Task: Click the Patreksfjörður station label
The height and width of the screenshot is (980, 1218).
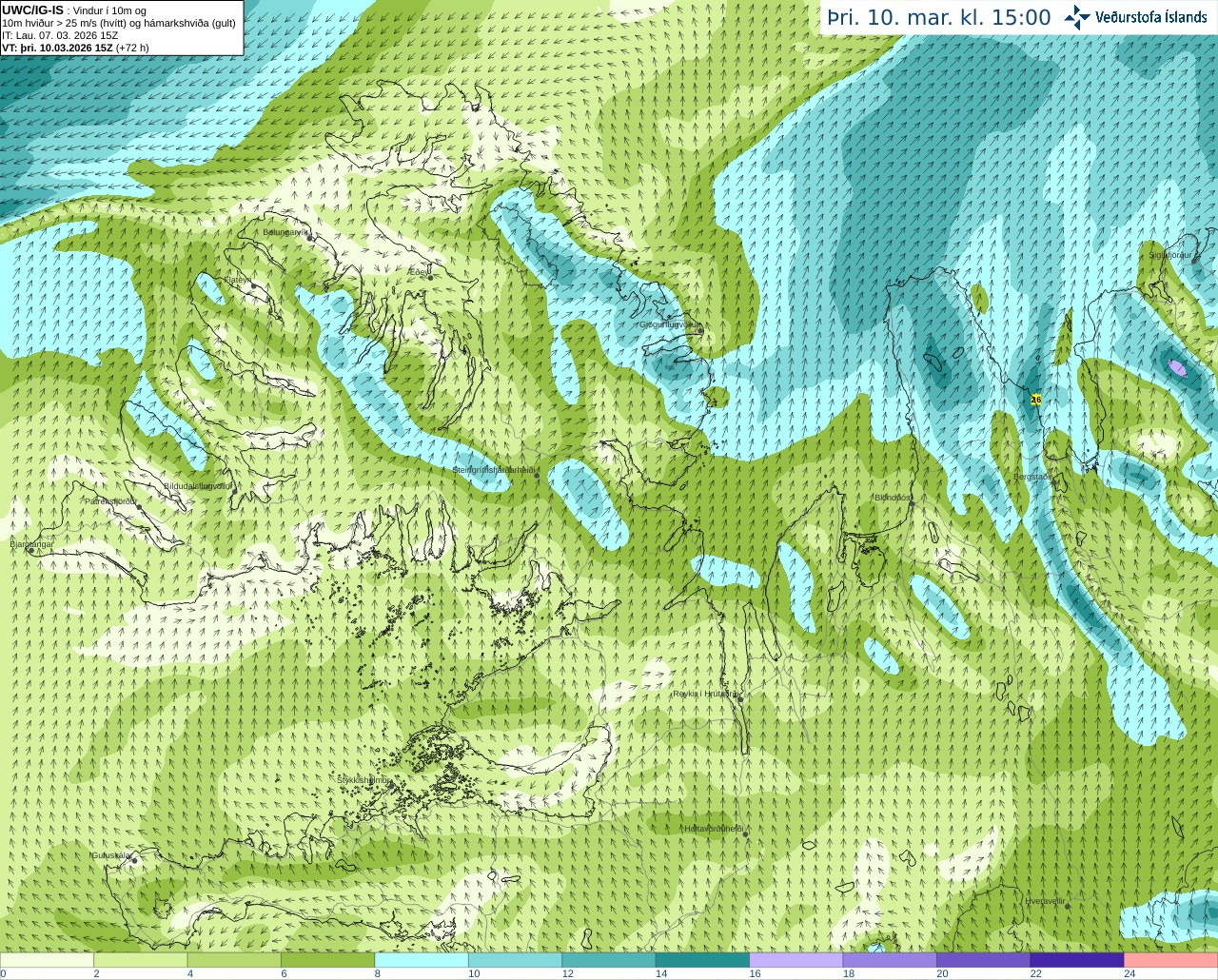Action: (111, 500)
